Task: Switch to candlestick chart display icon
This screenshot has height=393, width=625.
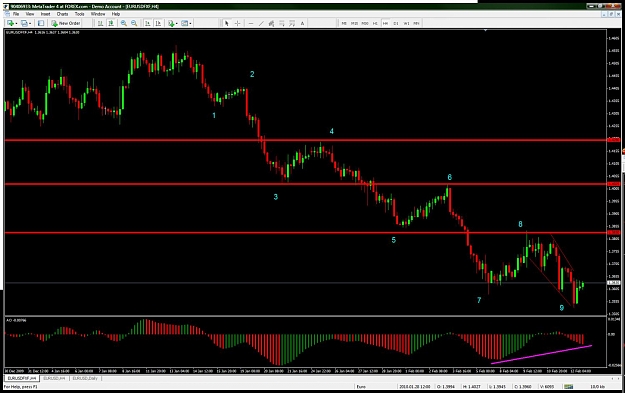Action: click(111, 24)
